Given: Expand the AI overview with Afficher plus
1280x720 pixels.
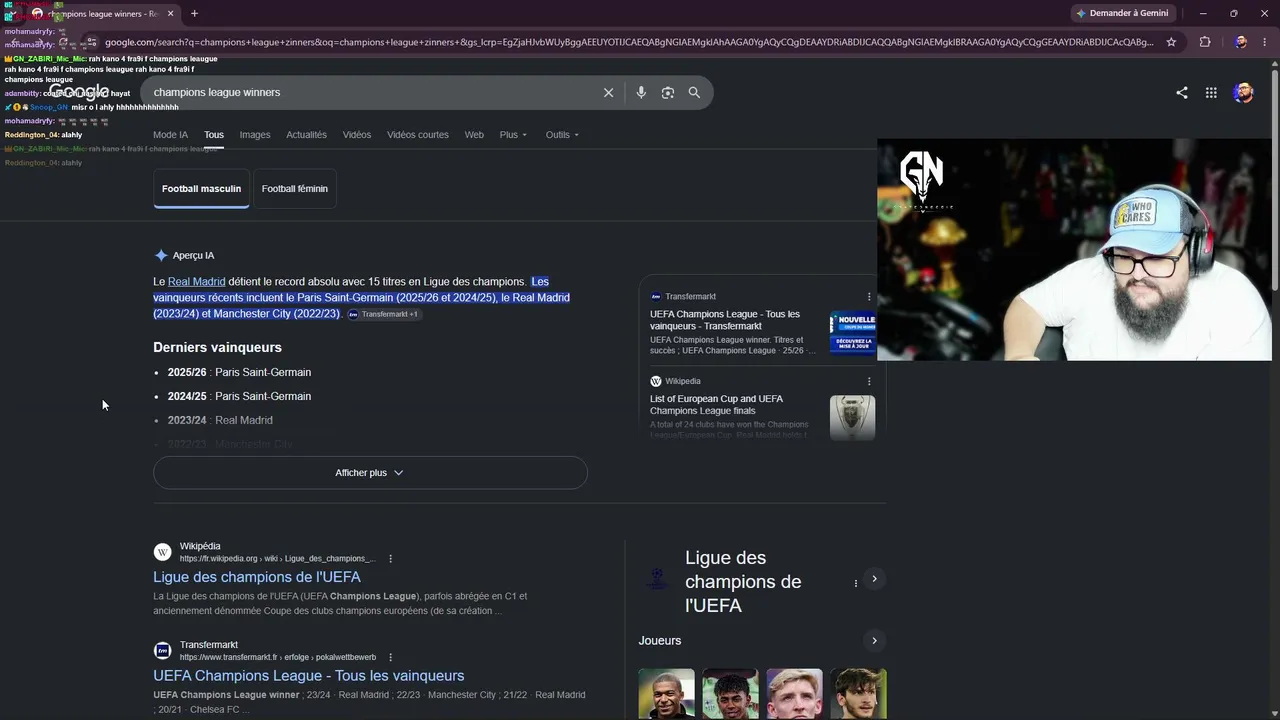Looking at the screenshot, I should click(x=370, y=473).
